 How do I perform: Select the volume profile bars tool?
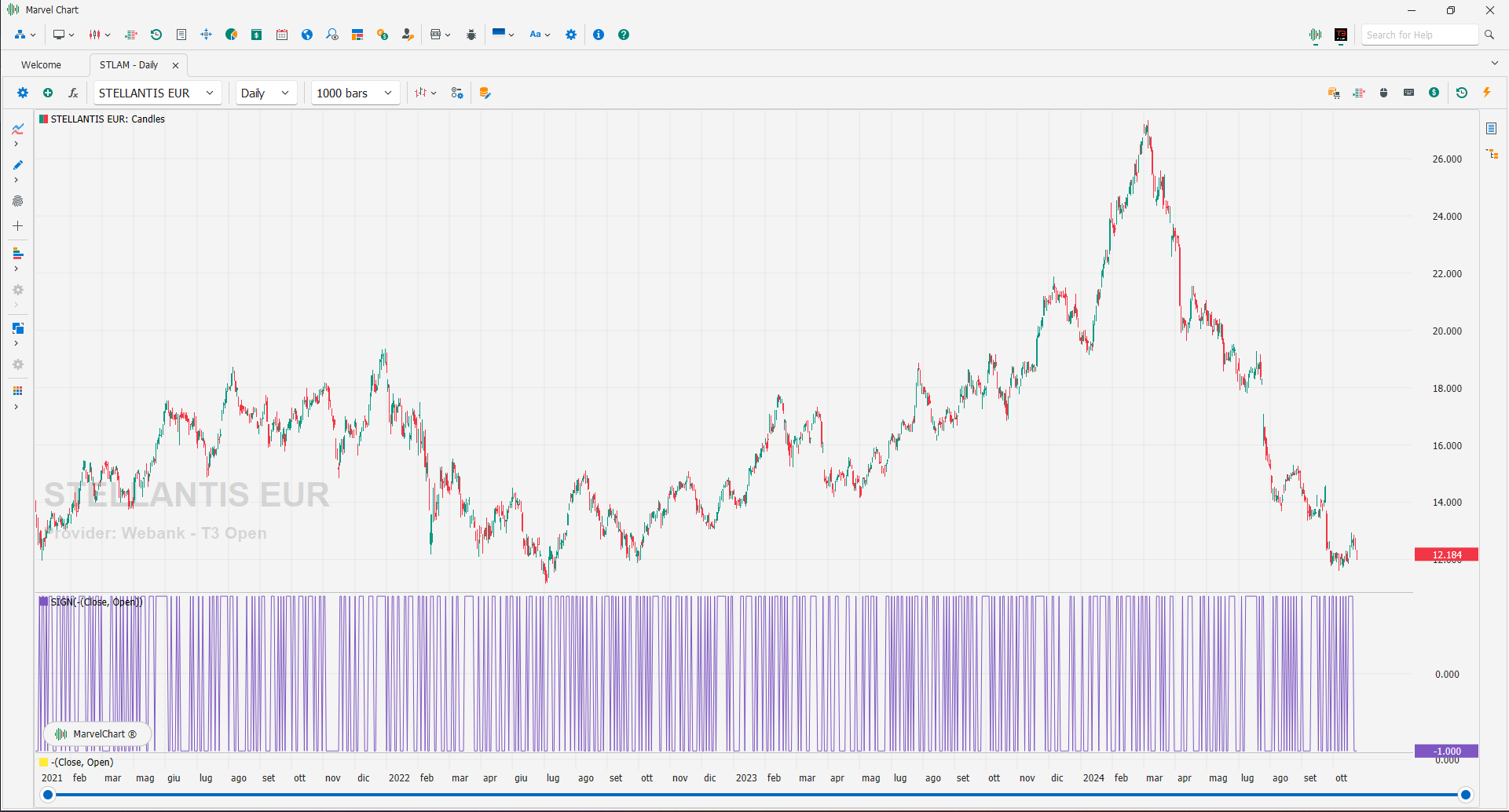(17, 254)
